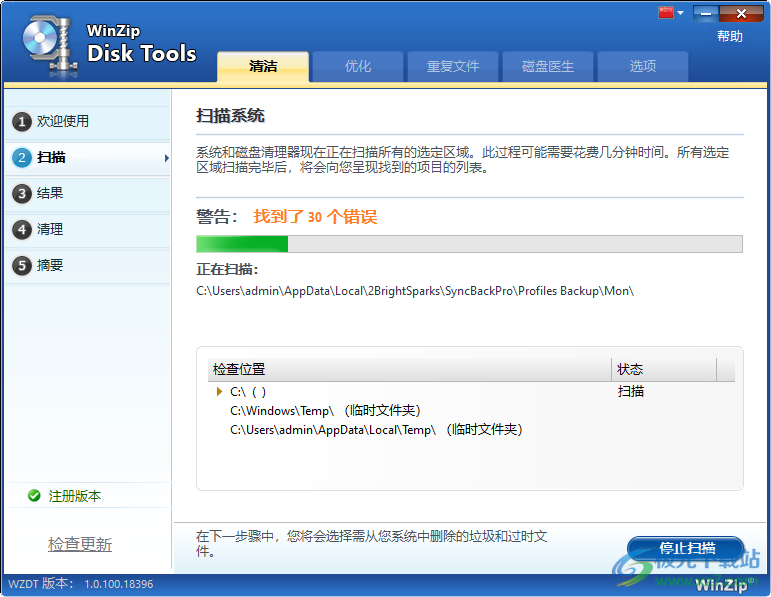Screen dimensions: 771x597
Task: Click the 停止扫描 button
Action: (x=685, y=548)
